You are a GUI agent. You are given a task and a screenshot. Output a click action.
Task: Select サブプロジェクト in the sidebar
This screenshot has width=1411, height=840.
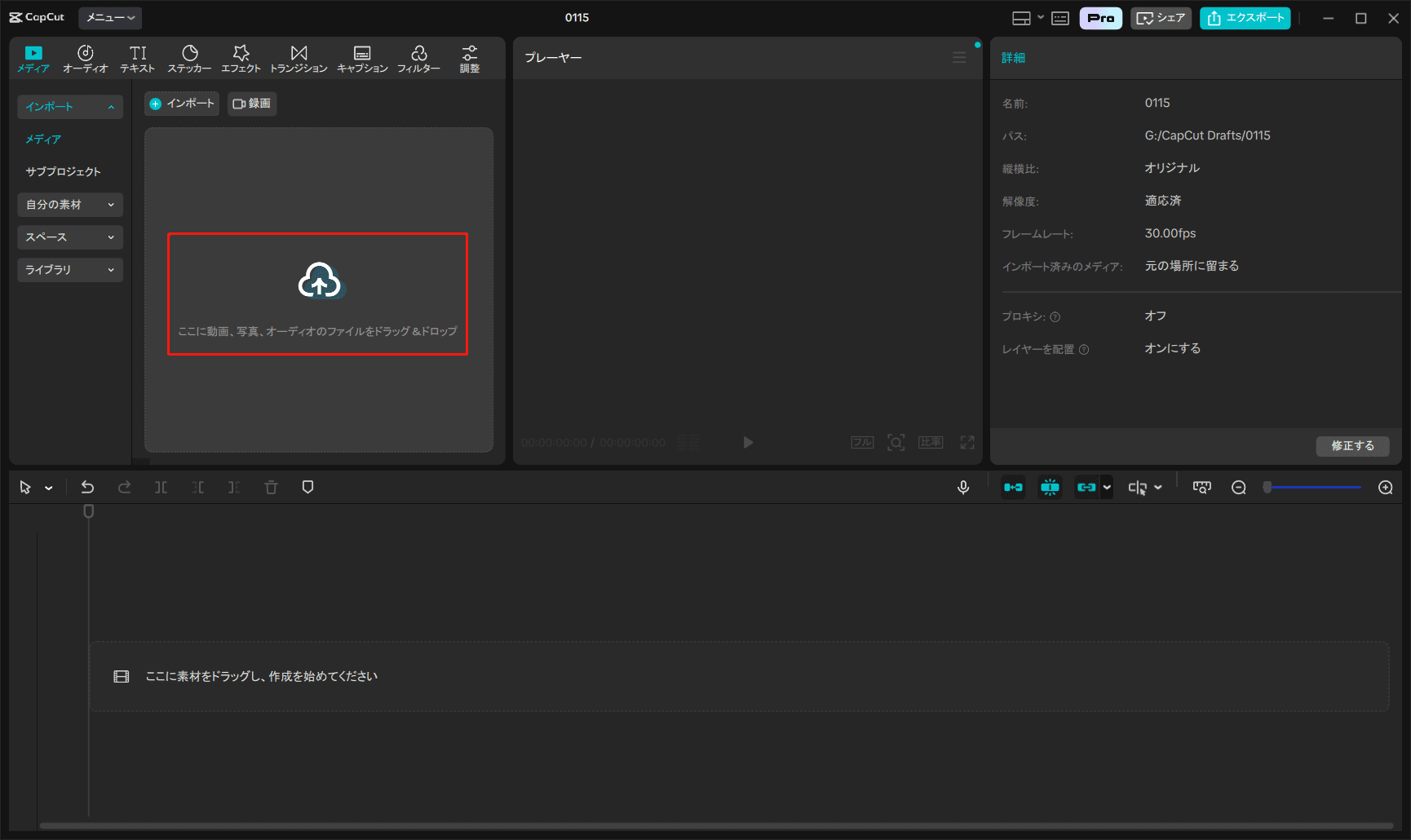[x=63, y=172]
